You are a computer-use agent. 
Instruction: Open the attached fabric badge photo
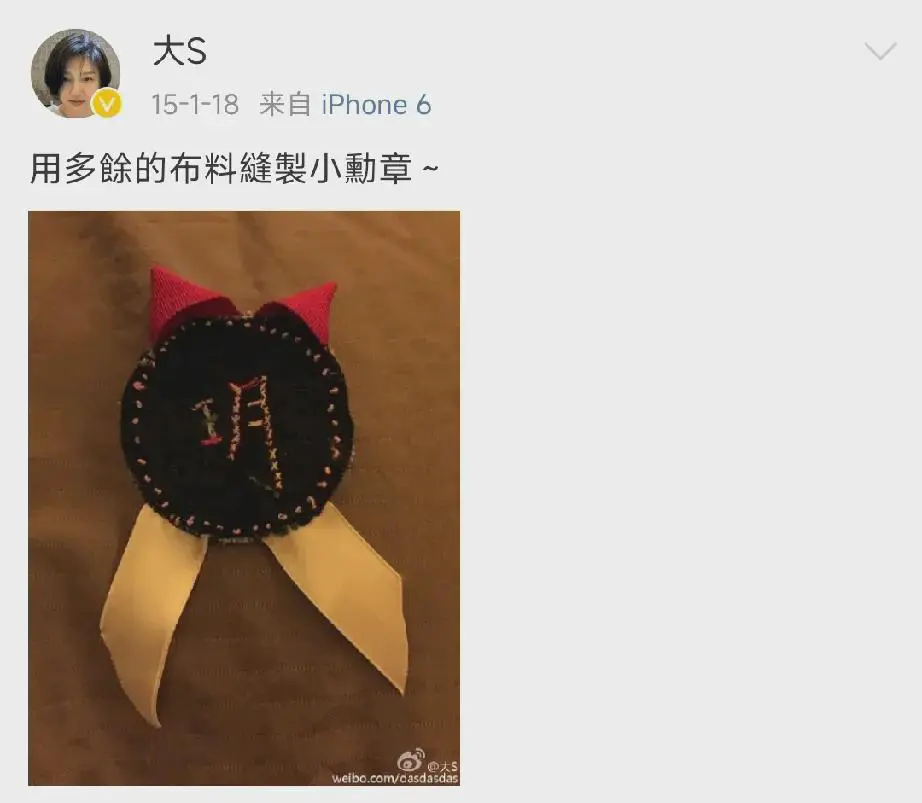point(244,498)
